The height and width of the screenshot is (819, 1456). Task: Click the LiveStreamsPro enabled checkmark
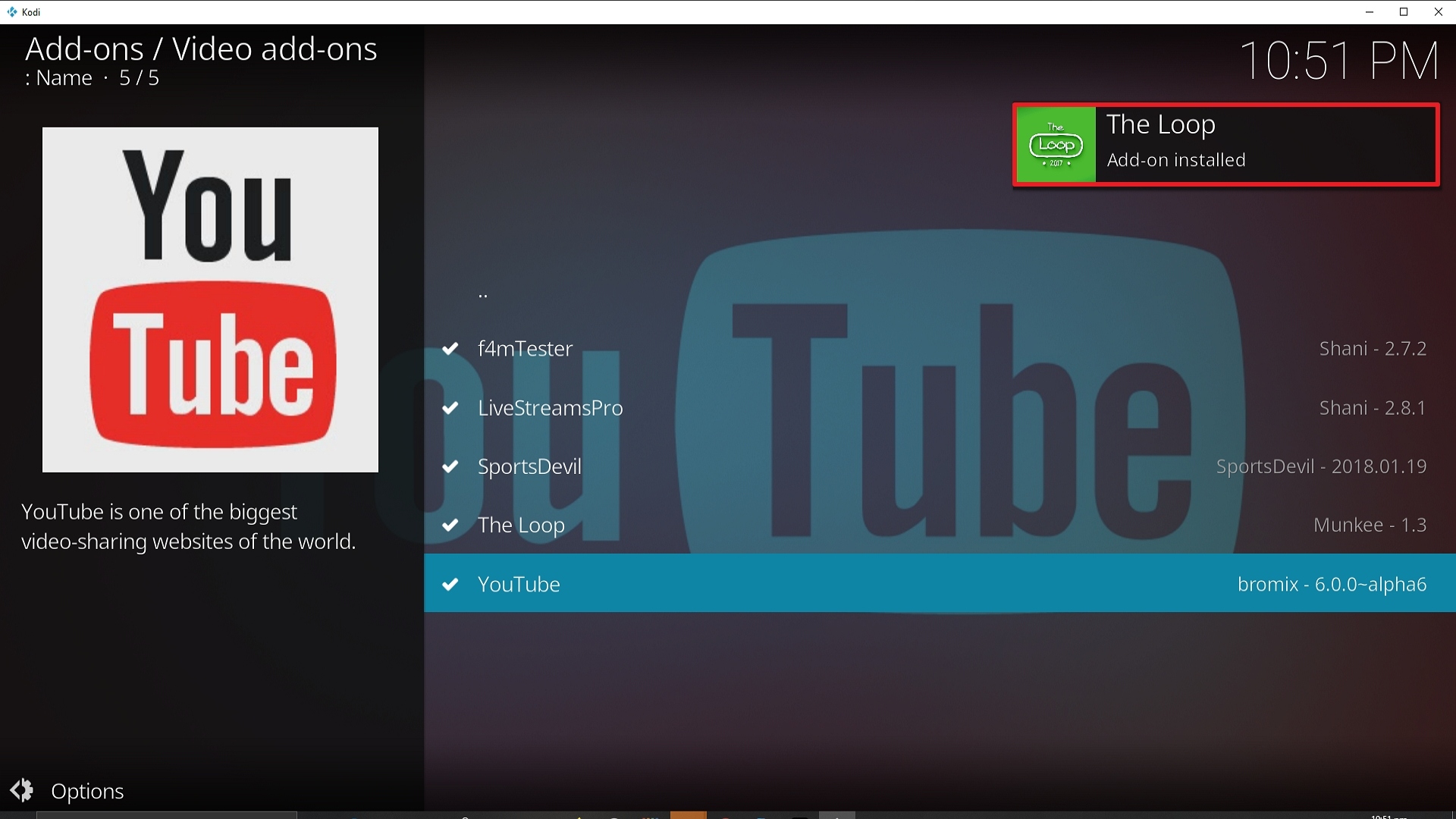(x=450, y=408)
